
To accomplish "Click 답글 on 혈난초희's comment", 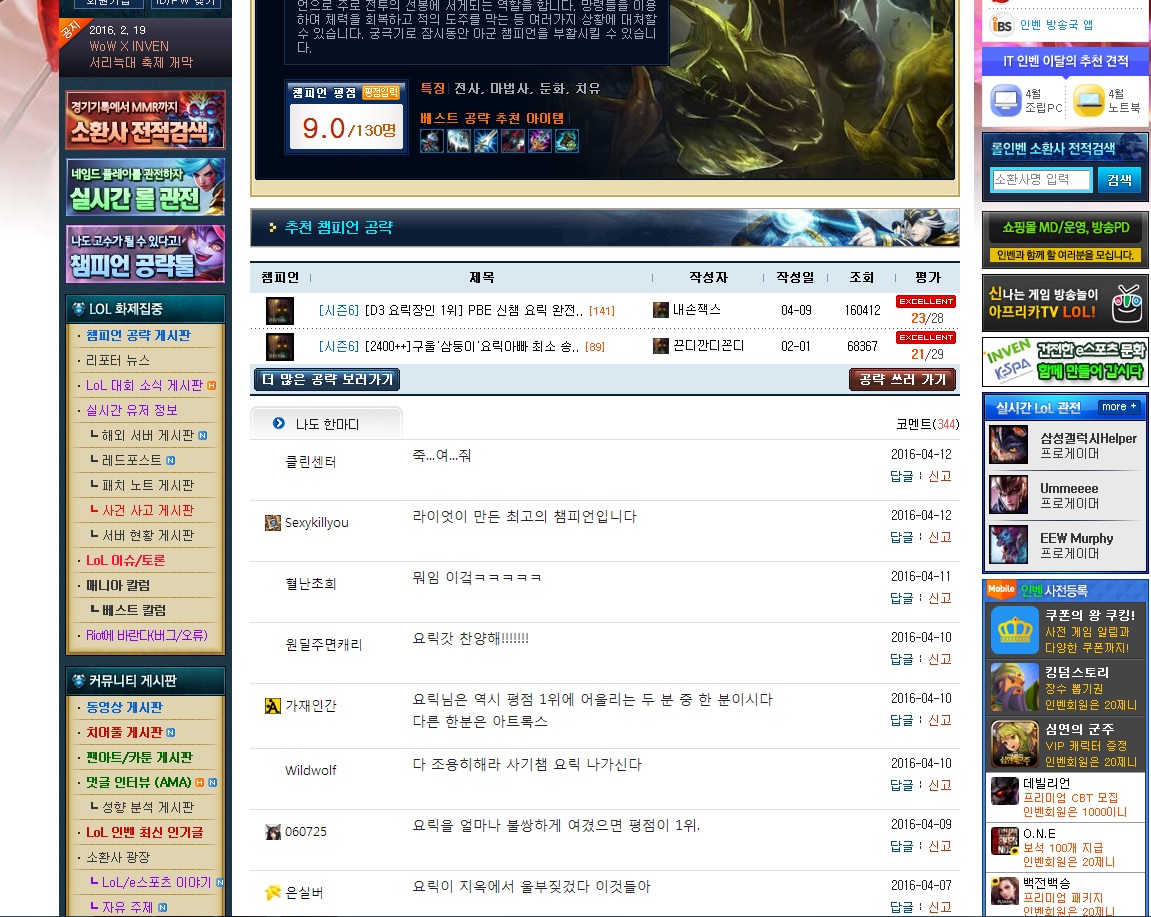I will (x=901, y=598).
